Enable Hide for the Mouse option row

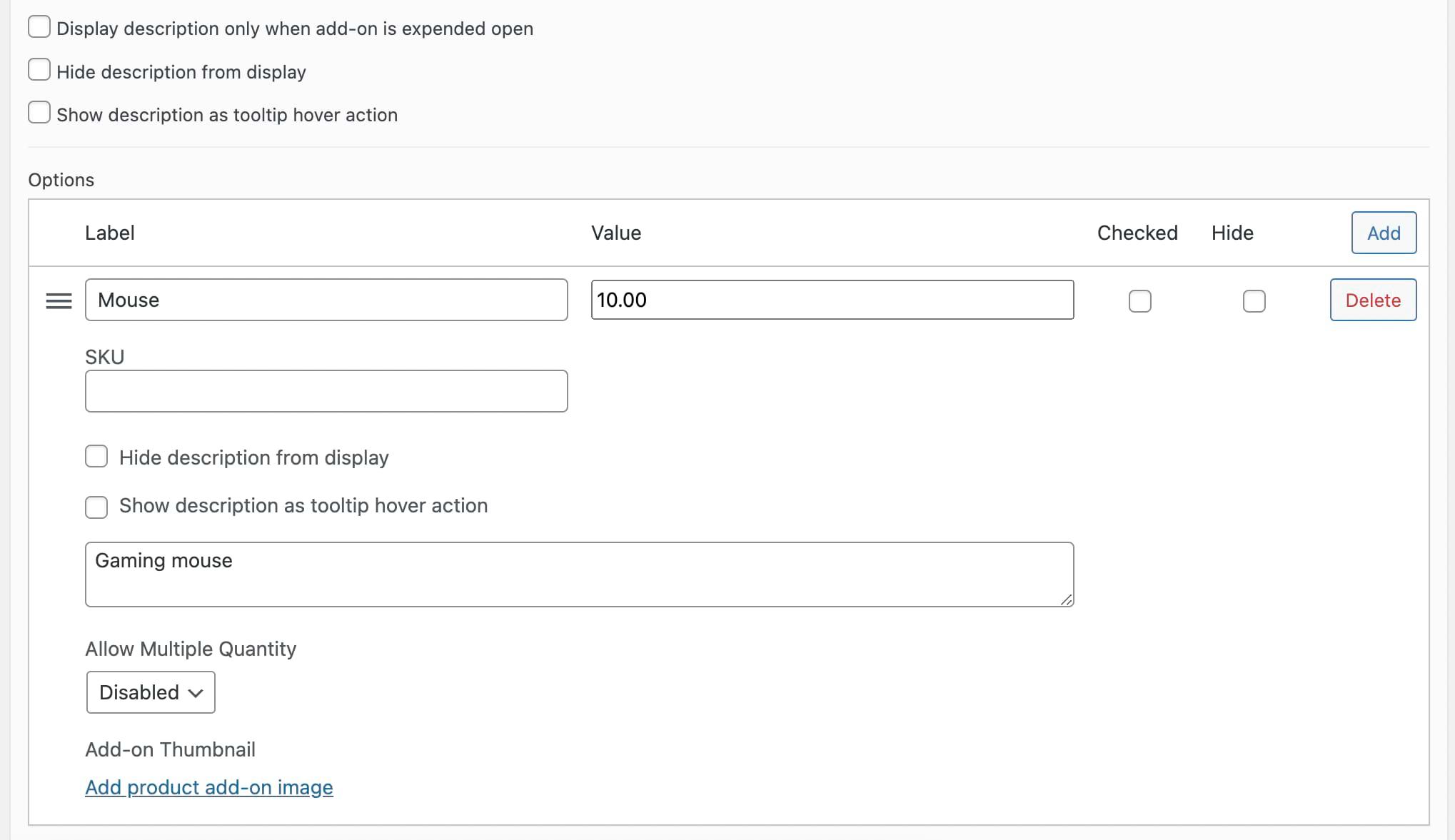coord(1254,301)
